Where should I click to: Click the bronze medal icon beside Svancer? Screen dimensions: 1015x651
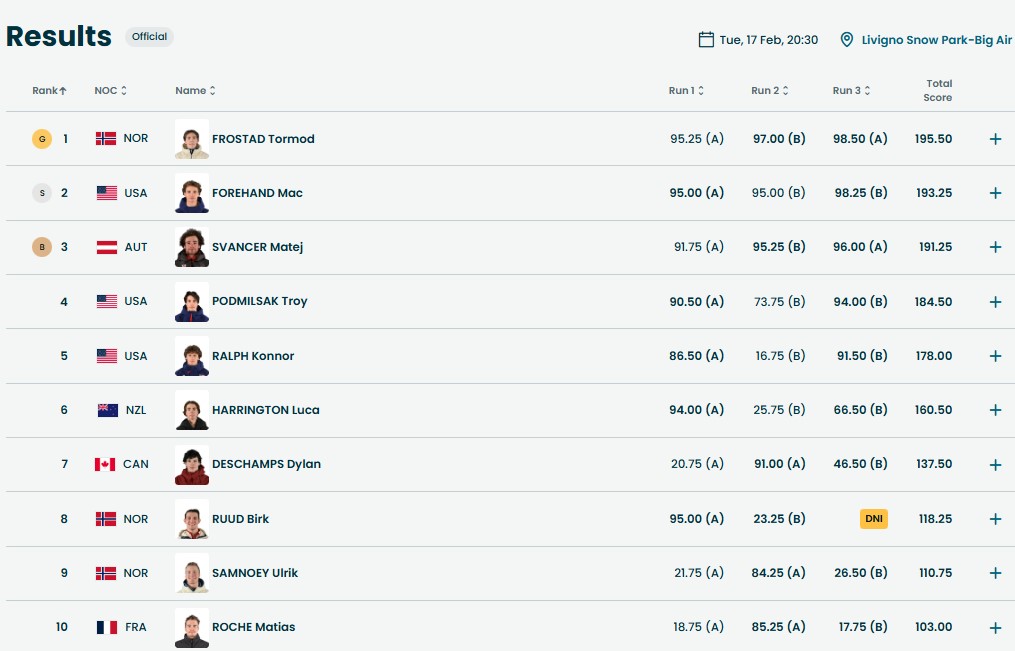[41, 247]
